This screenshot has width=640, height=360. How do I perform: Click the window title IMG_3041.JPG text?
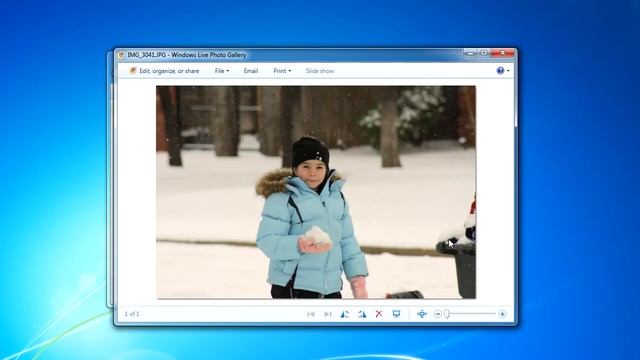click(146, 55)
